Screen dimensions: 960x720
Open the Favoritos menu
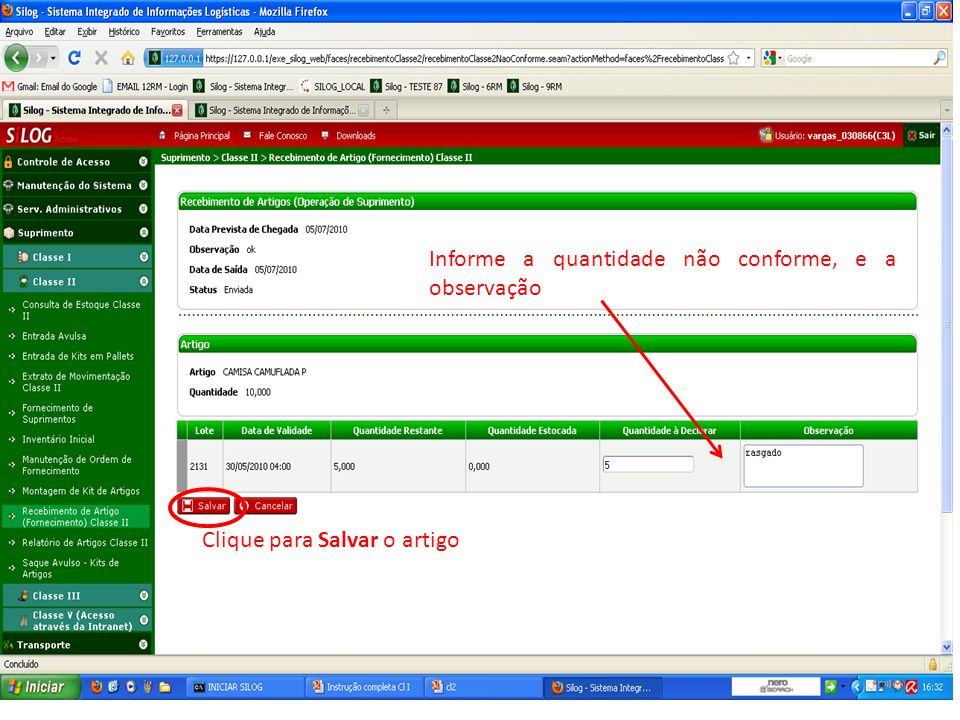point(168,32)
